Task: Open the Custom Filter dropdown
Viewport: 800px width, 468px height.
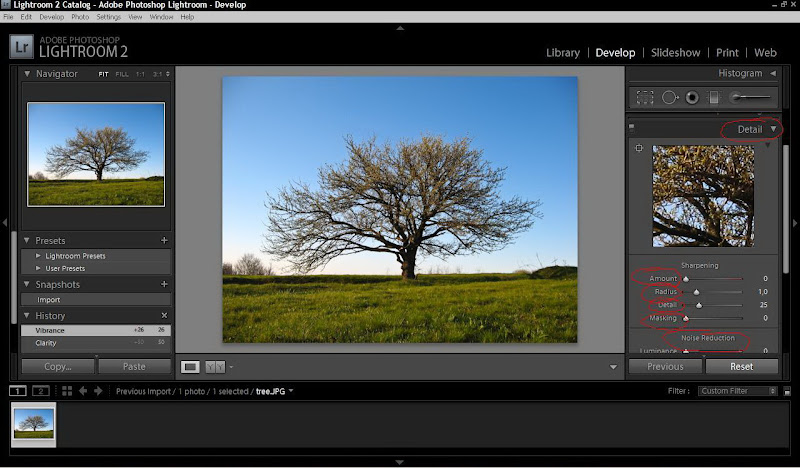Action: (738, 391)
